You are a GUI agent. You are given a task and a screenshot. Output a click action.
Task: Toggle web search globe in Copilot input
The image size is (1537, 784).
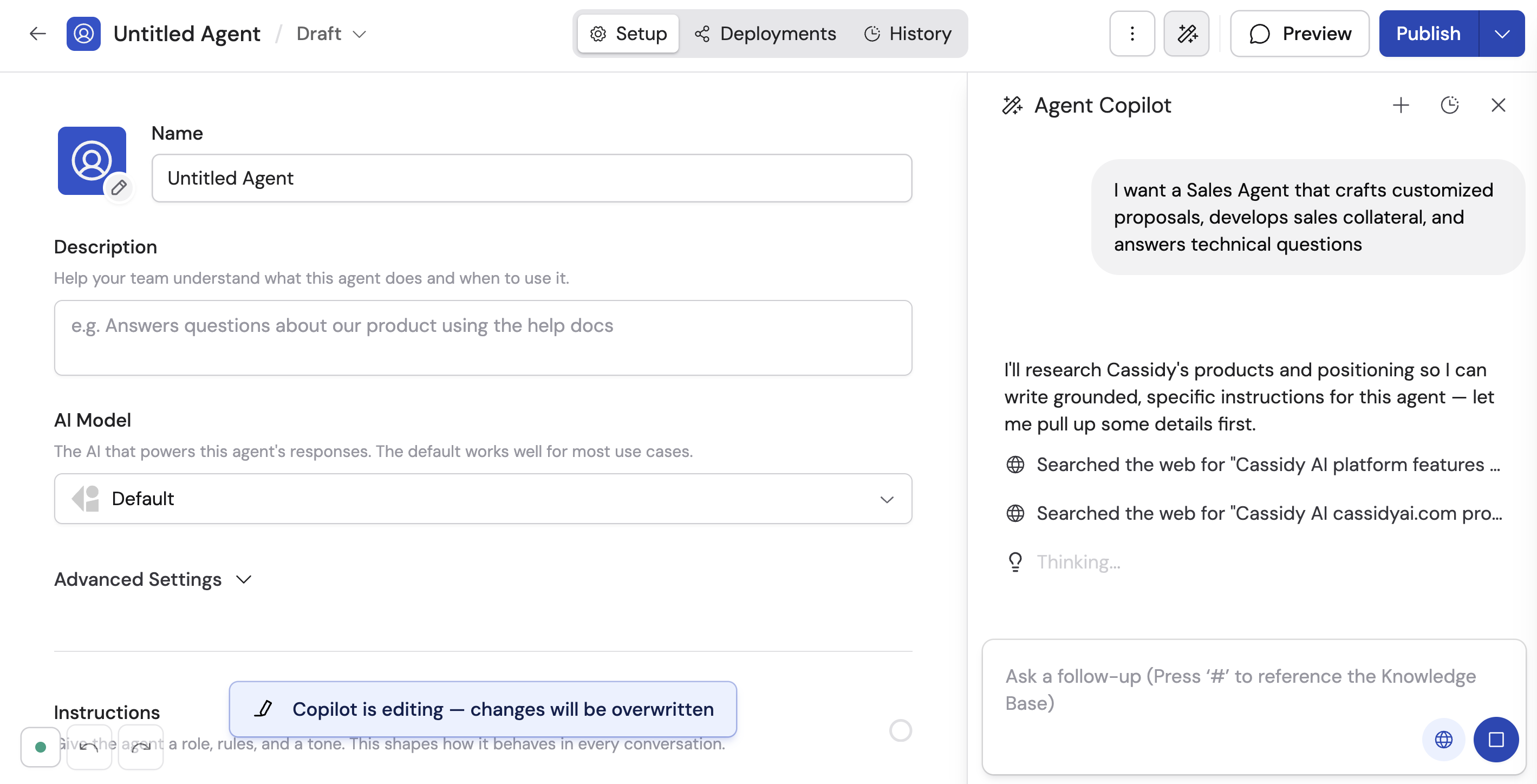[x=1443, y=739]
